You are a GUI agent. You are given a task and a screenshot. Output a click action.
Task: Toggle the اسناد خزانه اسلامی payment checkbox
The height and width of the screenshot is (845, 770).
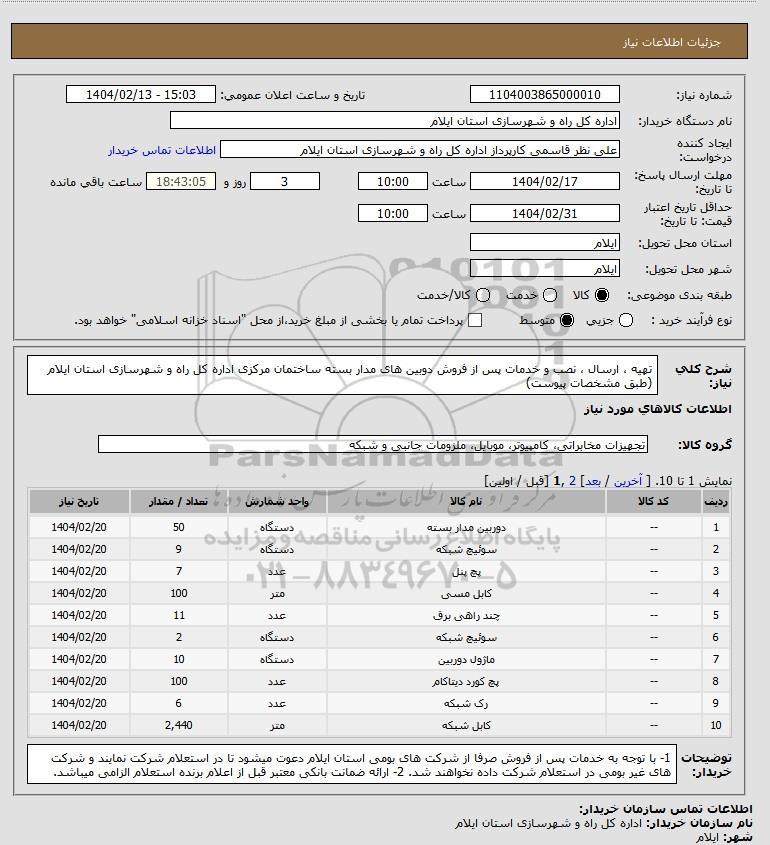tap(475, 320)
